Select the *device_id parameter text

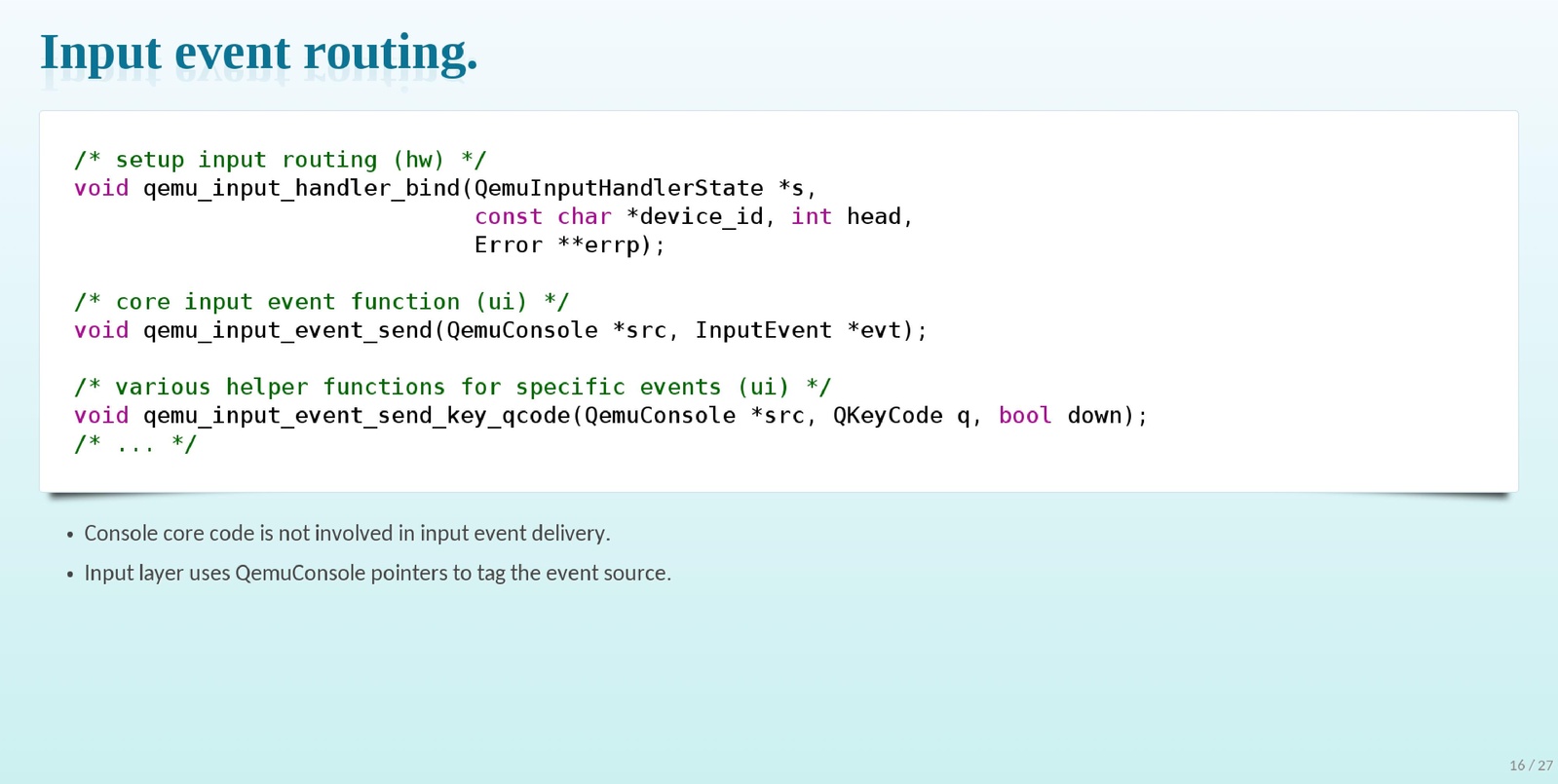(698, 216)
